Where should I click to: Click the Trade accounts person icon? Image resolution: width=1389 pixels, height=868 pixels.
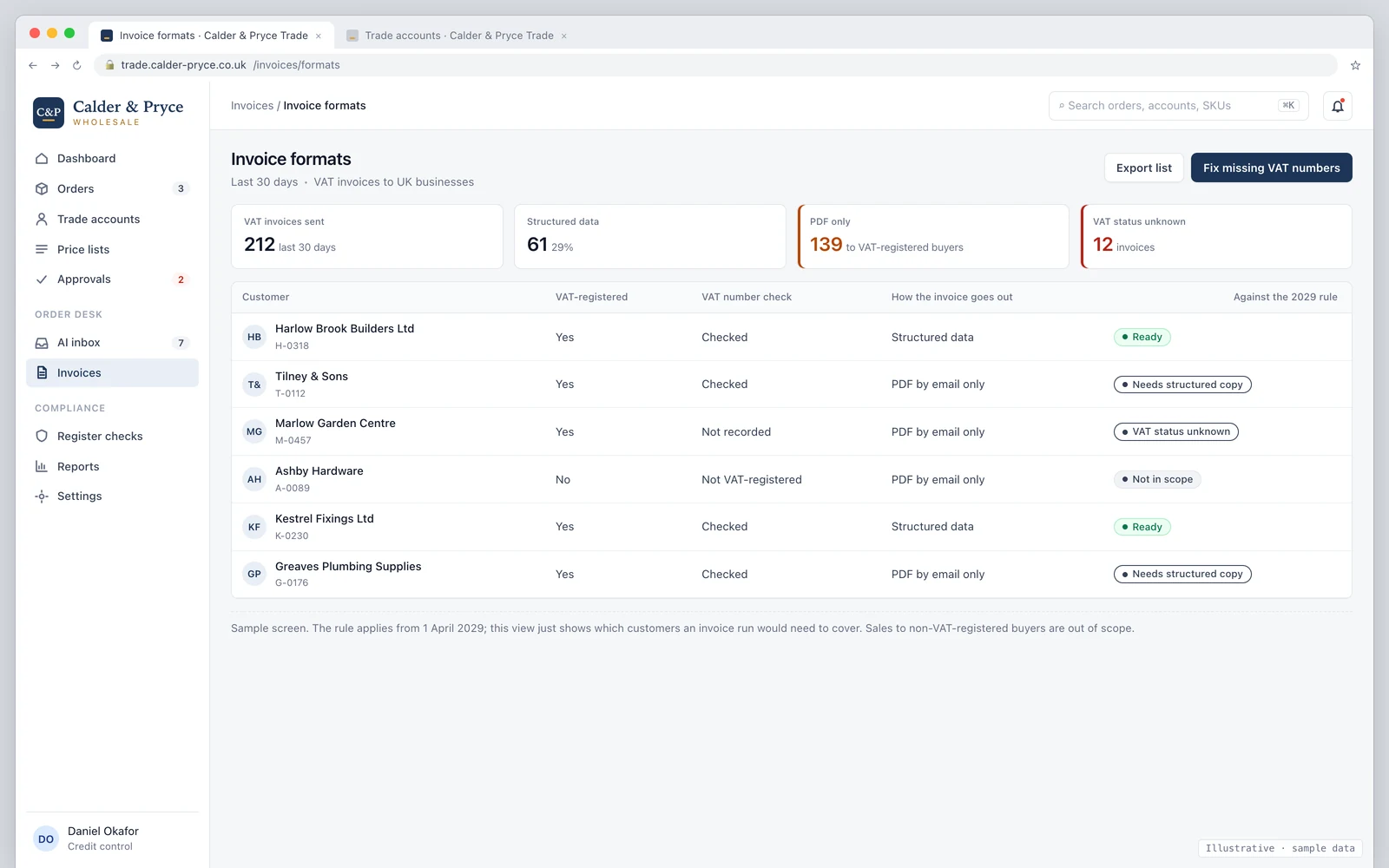(x=42, y=220)
